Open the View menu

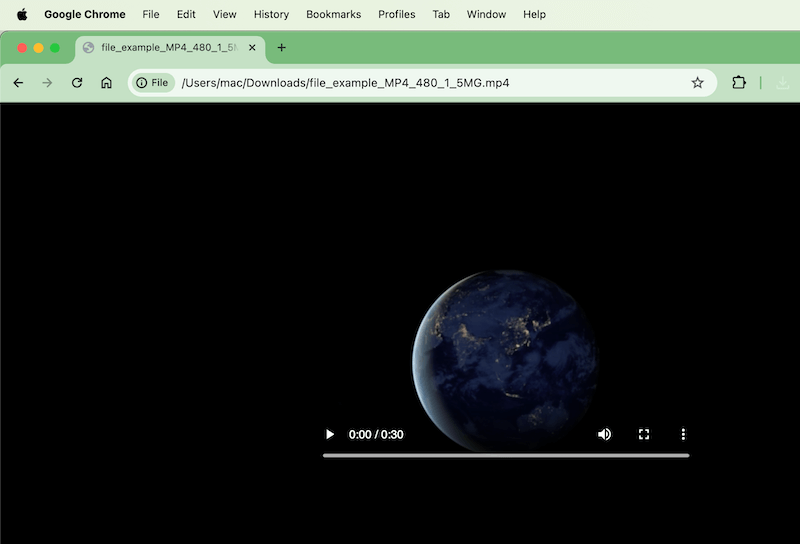(x=224, y=14)
